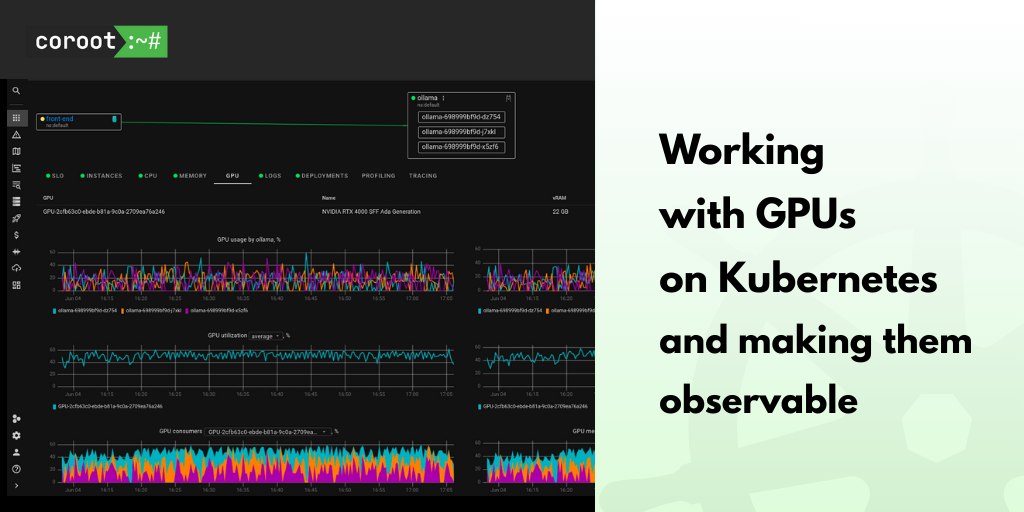Open Deployments via rocket sidebar icon
The height and width of the screenshot is (512, 1024).
click(16, 218)
